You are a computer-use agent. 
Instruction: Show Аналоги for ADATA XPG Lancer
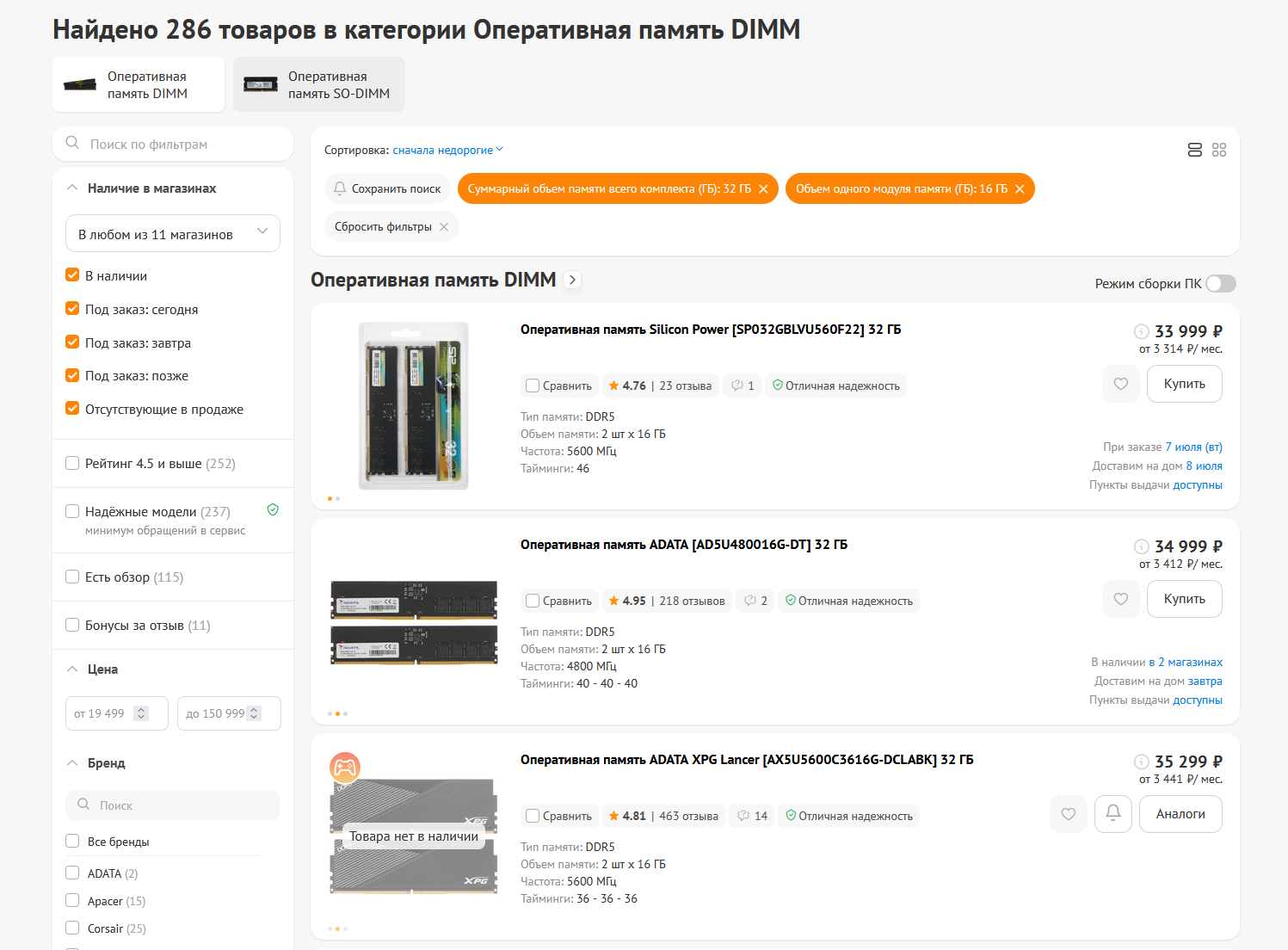(1180, 814)
